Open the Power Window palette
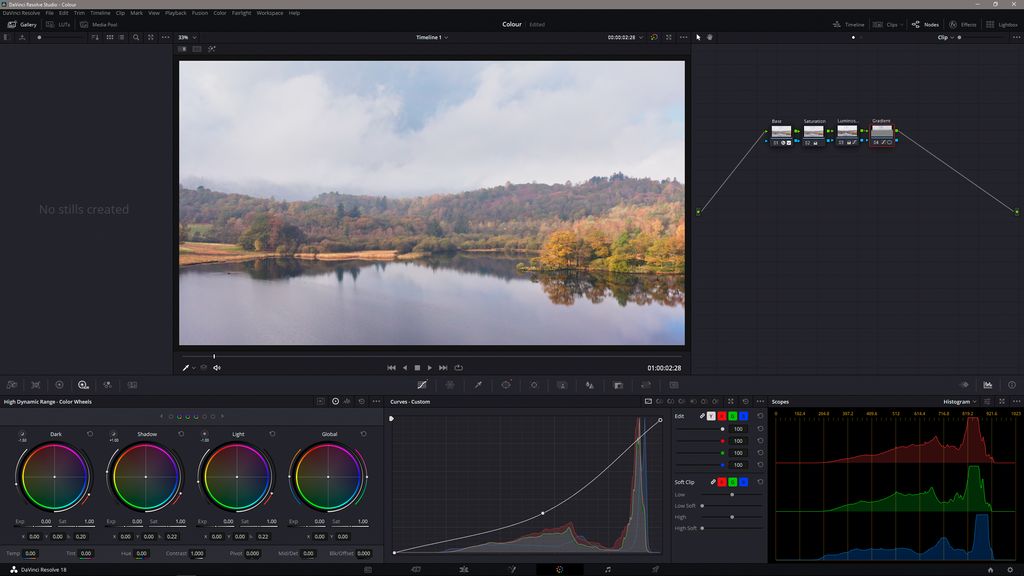This screenshot has width=1024, height=576. coord(506,384)
